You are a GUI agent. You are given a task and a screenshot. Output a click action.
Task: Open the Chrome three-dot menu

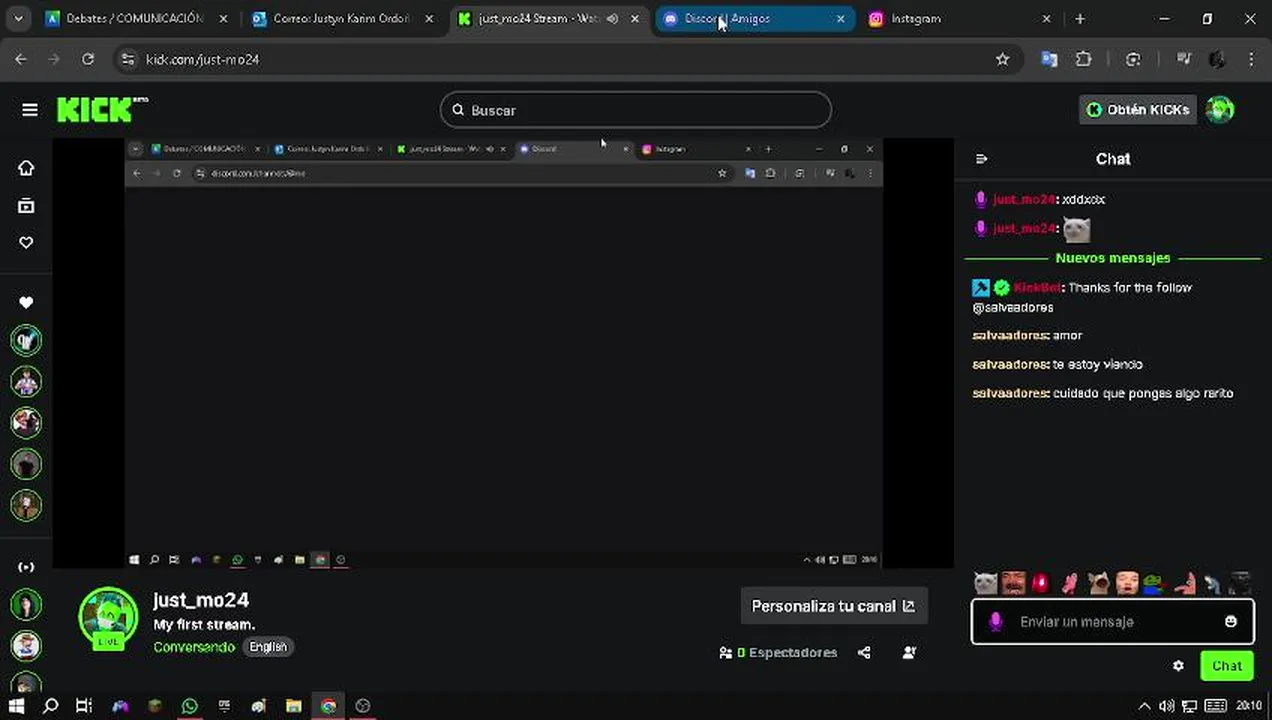point(1252,60)
